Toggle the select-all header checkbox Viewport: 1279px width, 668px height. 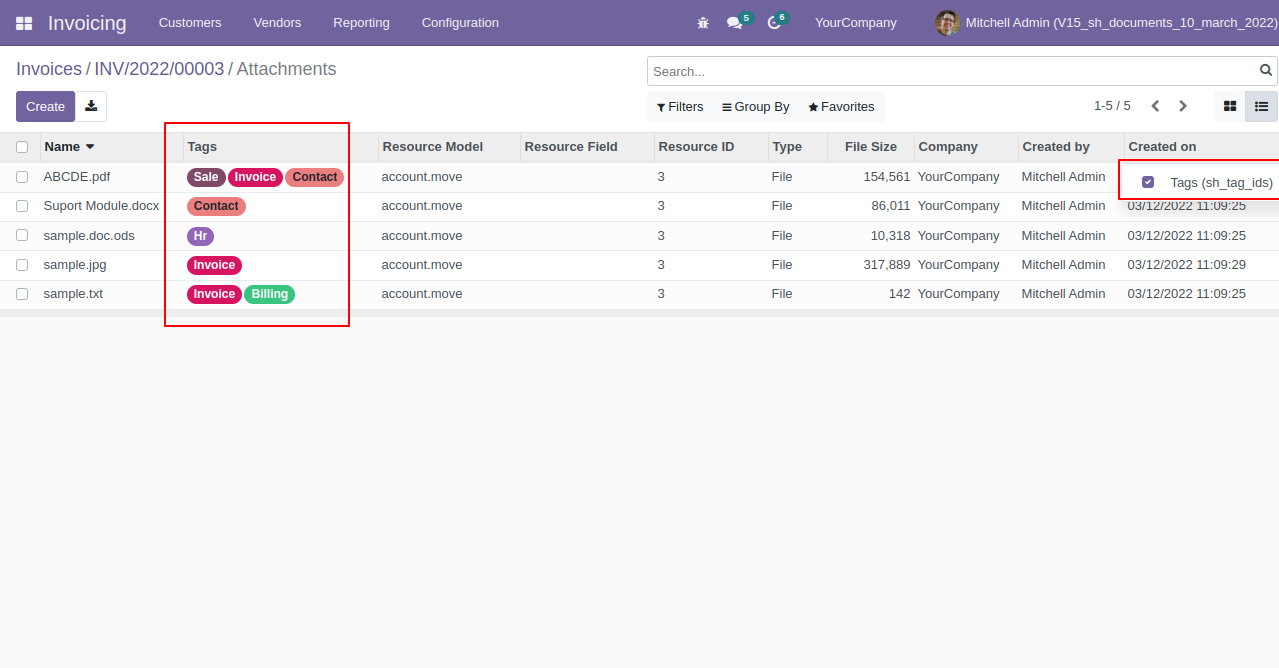(x=22, y=147)
